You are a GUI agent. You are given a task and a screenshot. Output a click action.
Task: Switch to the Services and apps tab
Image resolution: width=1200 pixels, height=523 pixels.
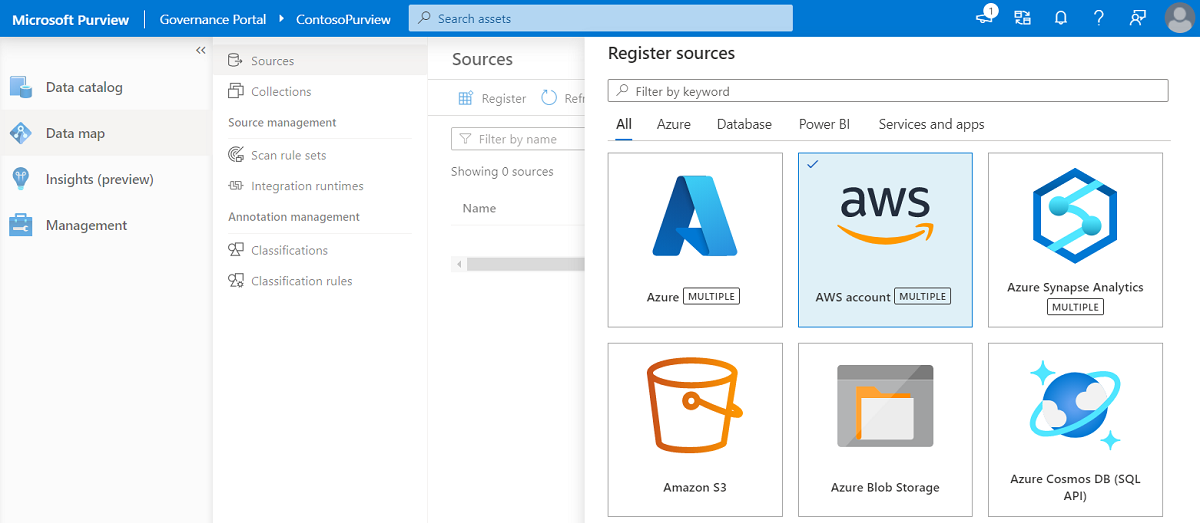coord(931,125)
